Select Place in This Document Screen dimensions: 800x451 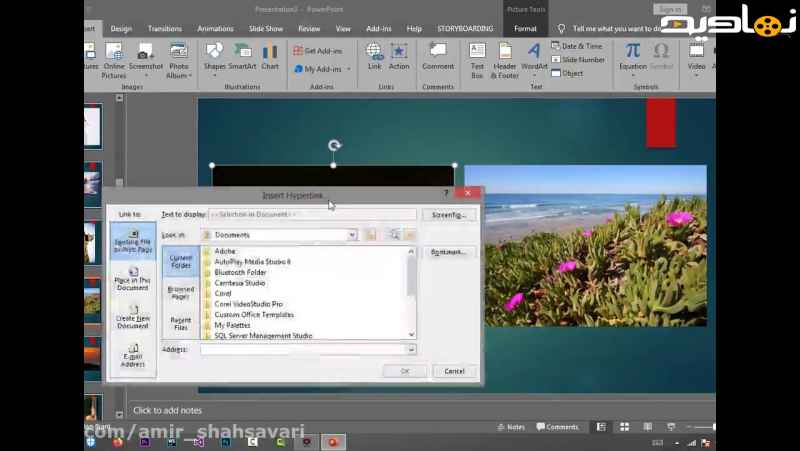[x=133, y=280]
